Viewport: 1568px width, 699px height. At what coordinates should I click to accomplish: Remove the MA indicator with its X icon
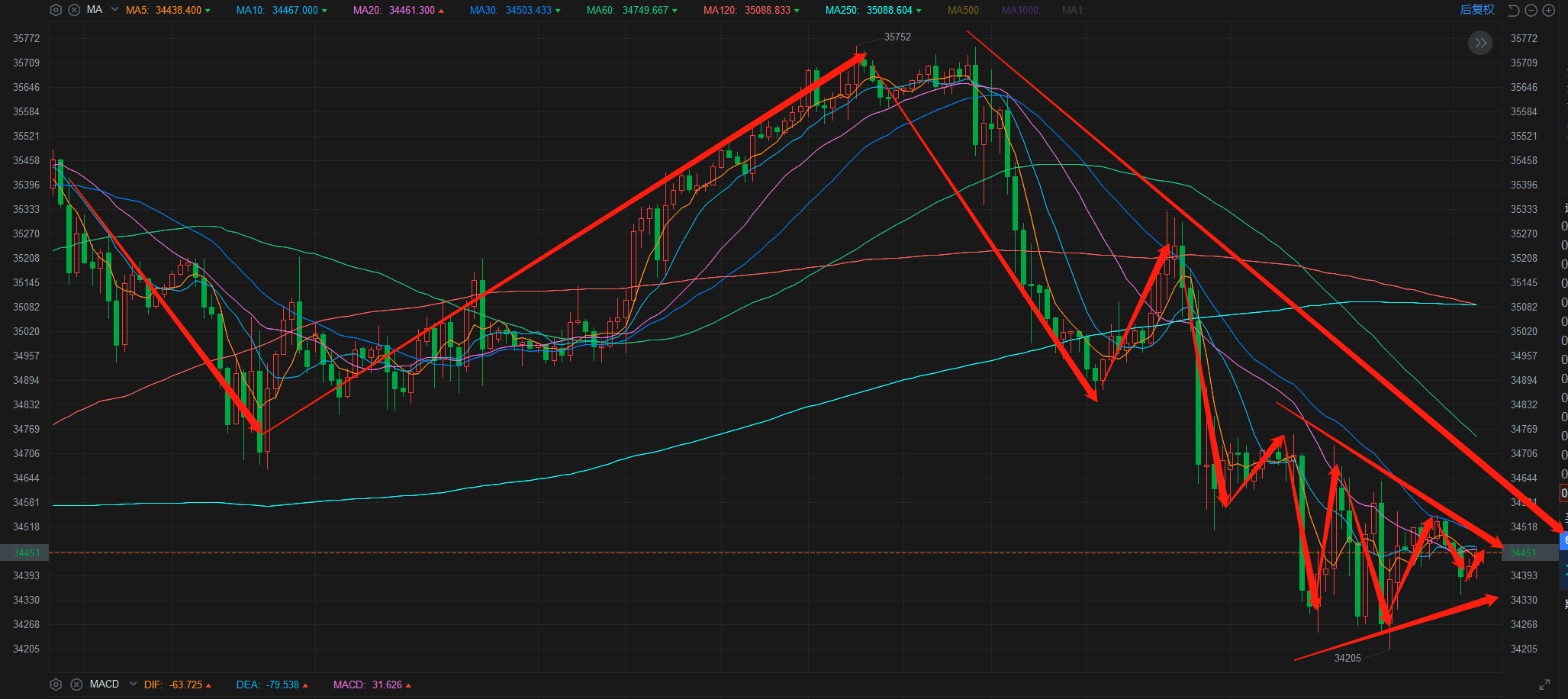tap(74, 10)
